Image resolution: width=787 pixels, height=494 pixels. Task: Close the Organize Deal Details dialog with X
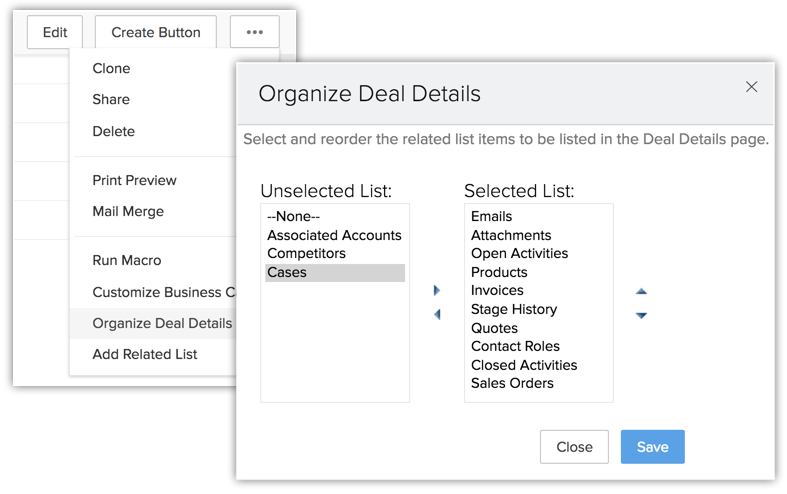pyautogui.click(x=752, y=87)
